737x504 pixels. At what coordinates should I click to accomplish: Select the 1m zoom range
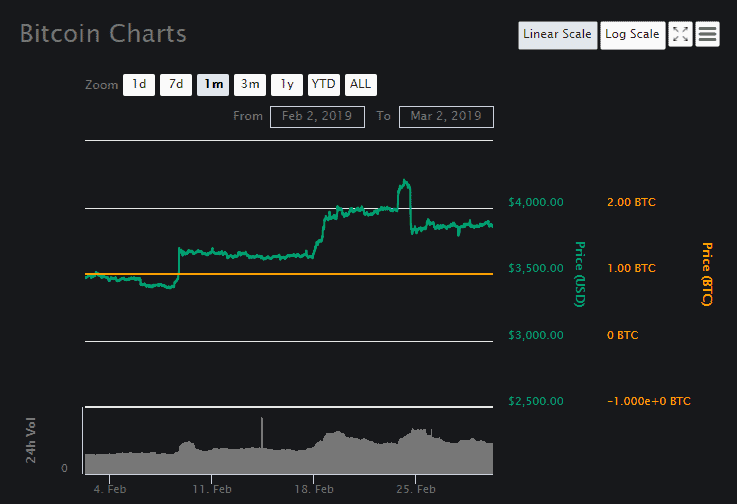[213, 85]
